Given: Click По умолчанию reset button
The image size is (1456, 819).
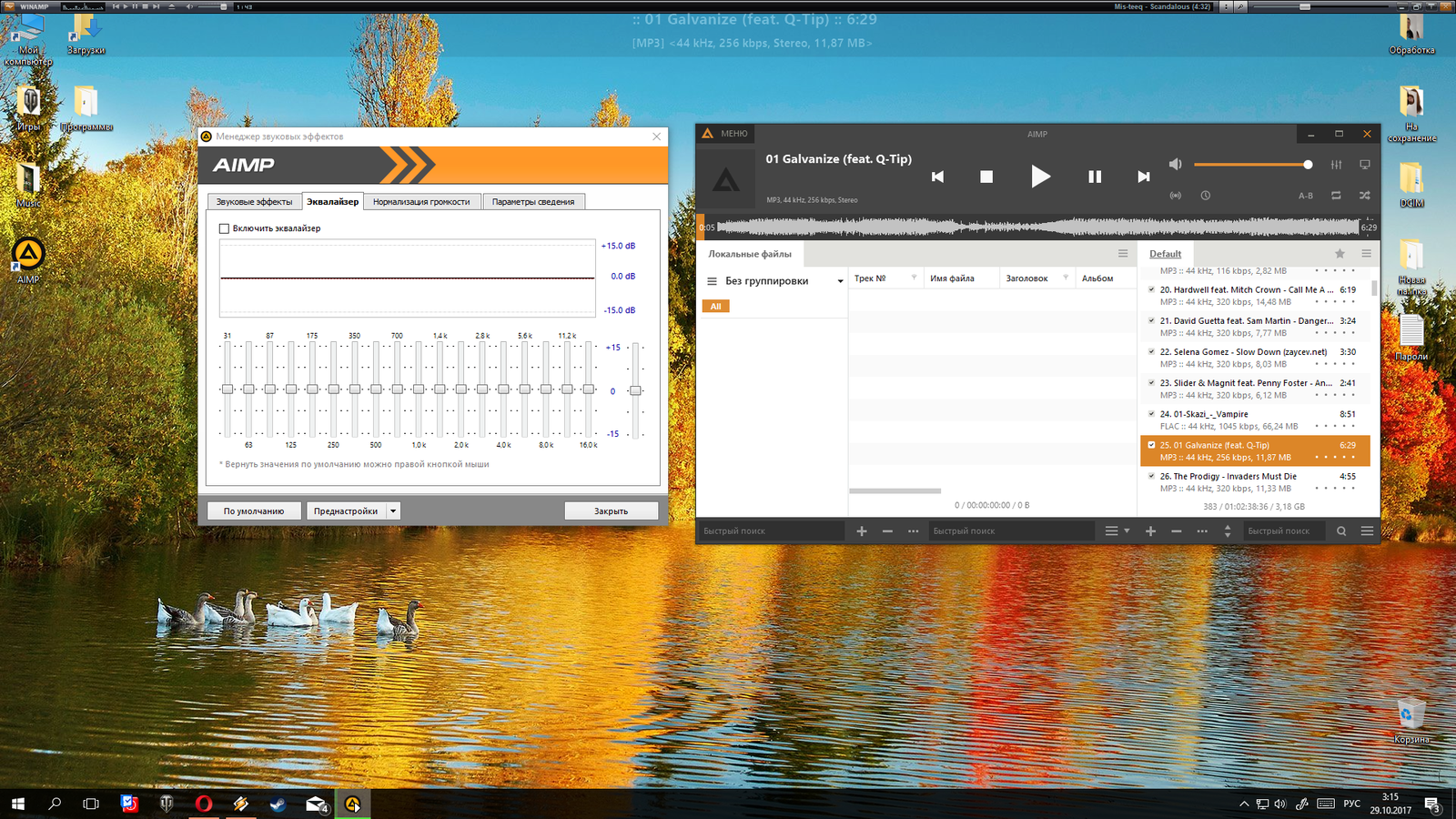Looking at the screenshot, I should [x=254, y=511].
